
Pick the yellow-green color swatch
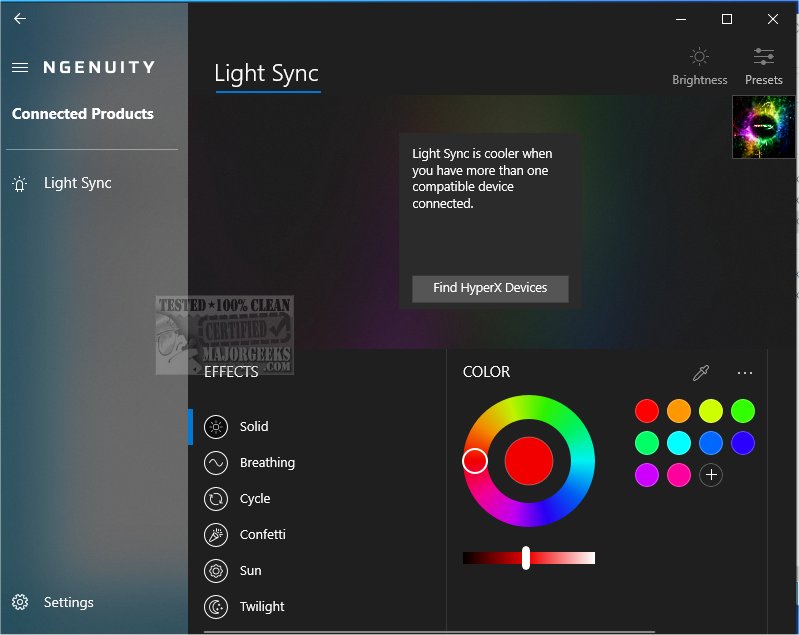point(711,411)
